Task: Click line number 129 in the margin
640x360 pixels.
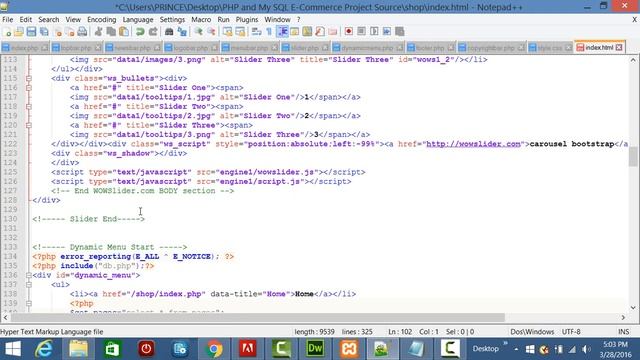Action: (x=10, y=210)
